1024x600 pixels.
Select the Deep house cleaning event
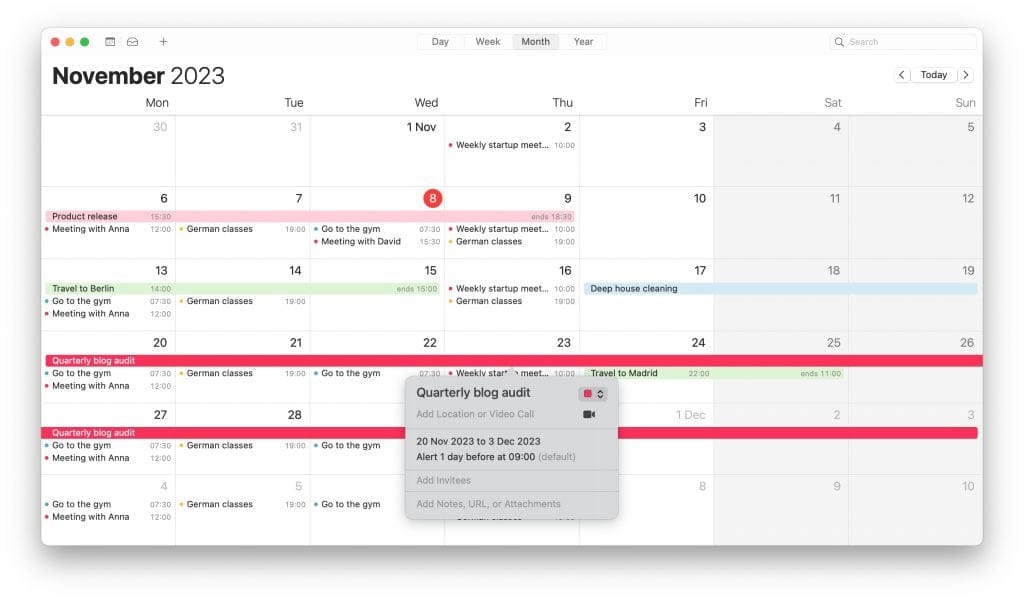634,289
